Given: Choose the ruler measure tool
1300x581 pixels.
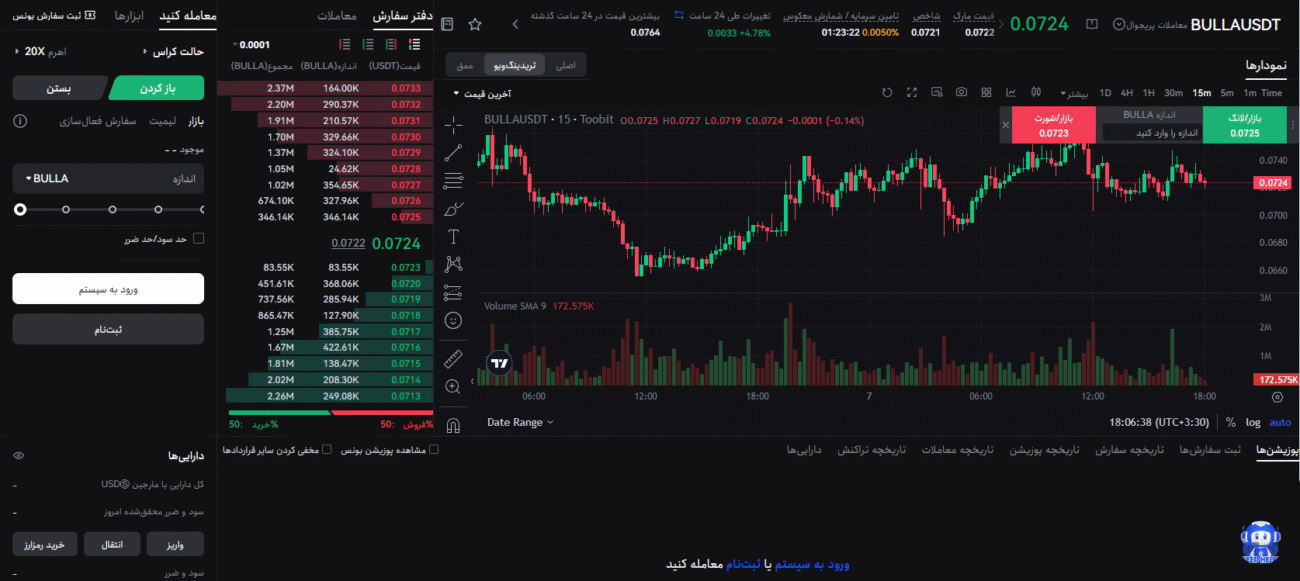Looking at the screenshot, I should click(x=453, y=358).
